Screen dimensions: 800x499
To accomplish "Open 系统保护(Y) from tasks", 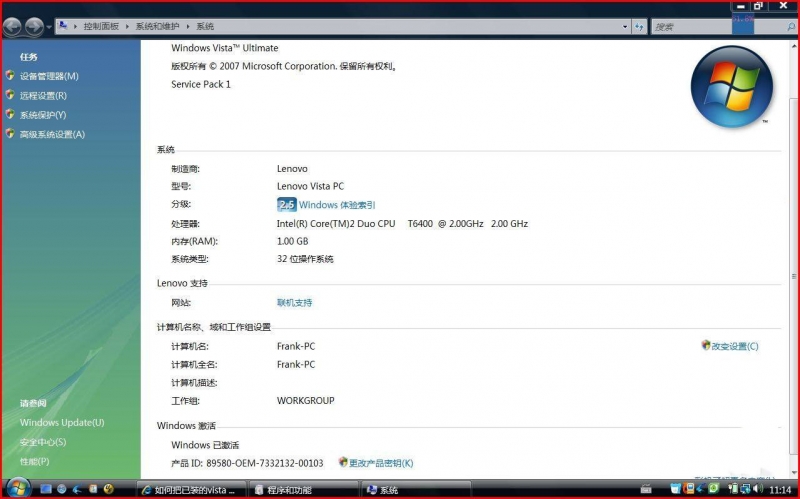I will pyautogui.click(x=43, y=115).
